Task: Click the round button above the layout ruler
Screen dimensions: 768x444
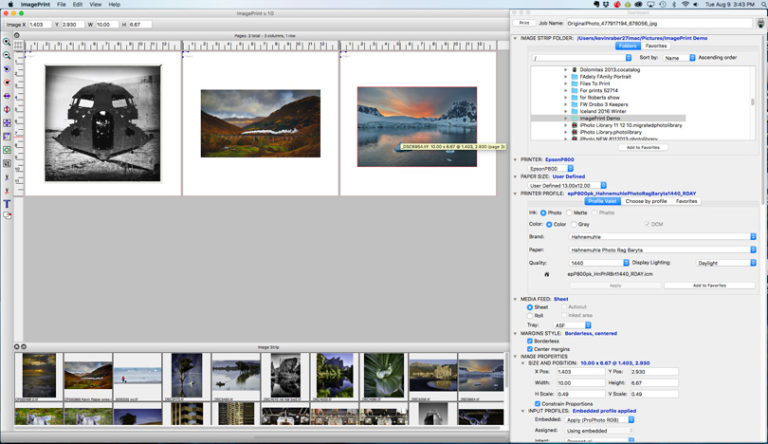Action: 17,35
